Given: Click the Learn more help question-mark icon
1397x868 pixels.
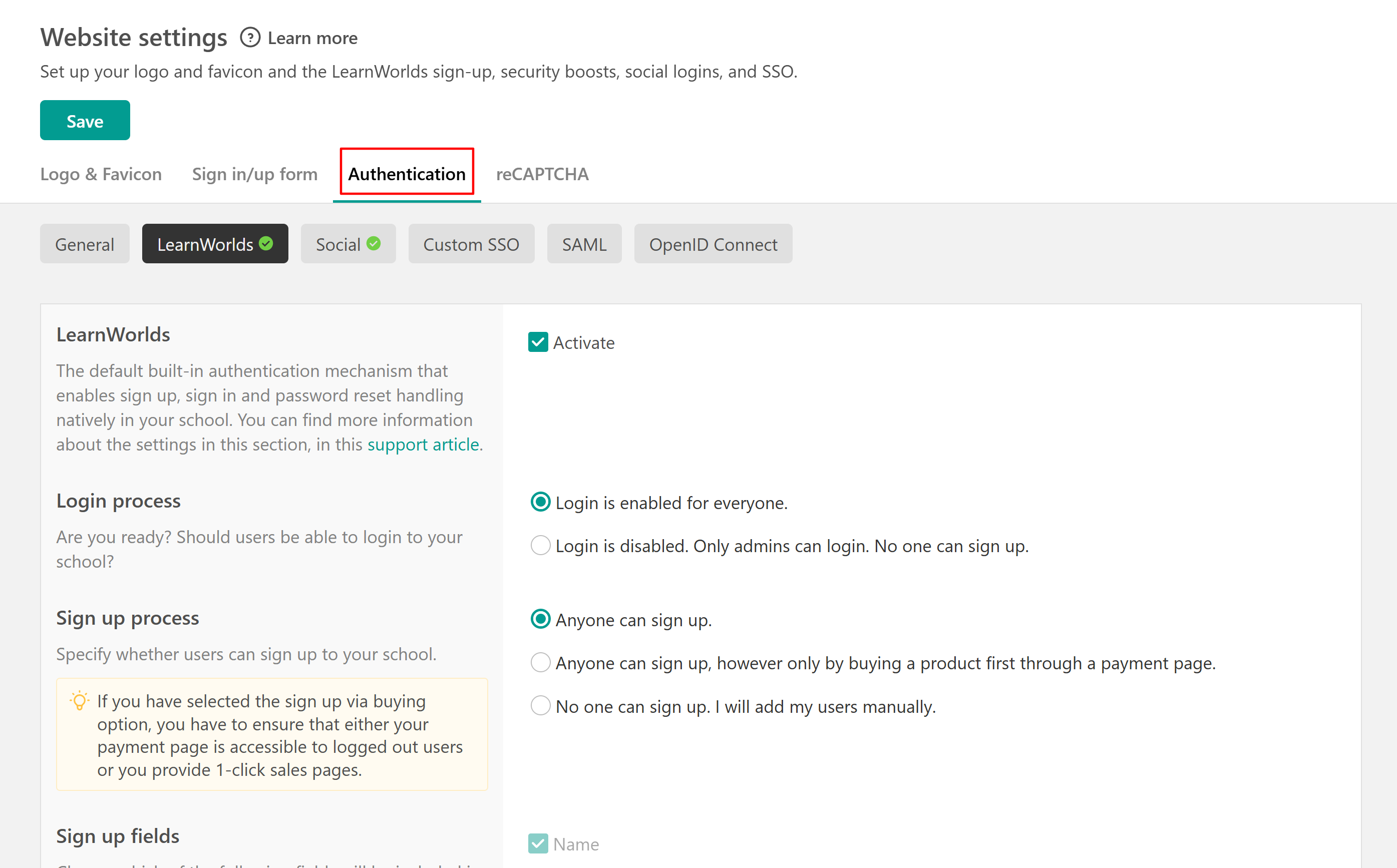Looking at the screenshot, I should 250,38.
